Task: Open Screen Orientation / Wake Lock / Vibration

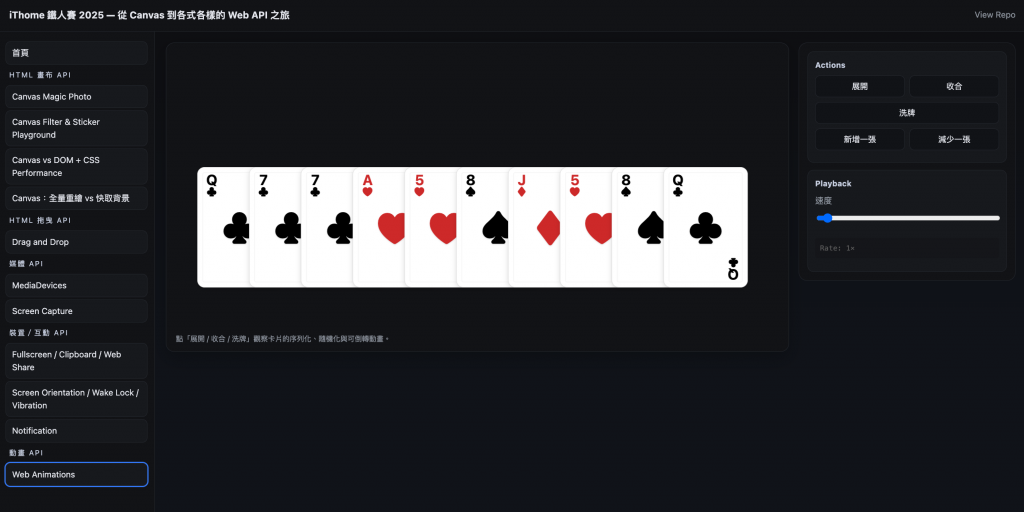Action: point(76,399)
